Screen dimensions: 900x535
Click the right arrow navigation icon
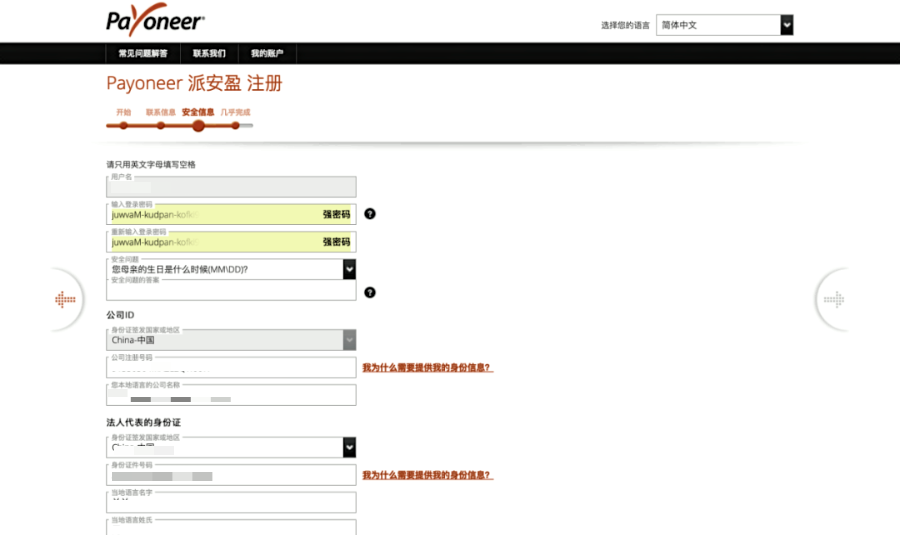point(833,299)
